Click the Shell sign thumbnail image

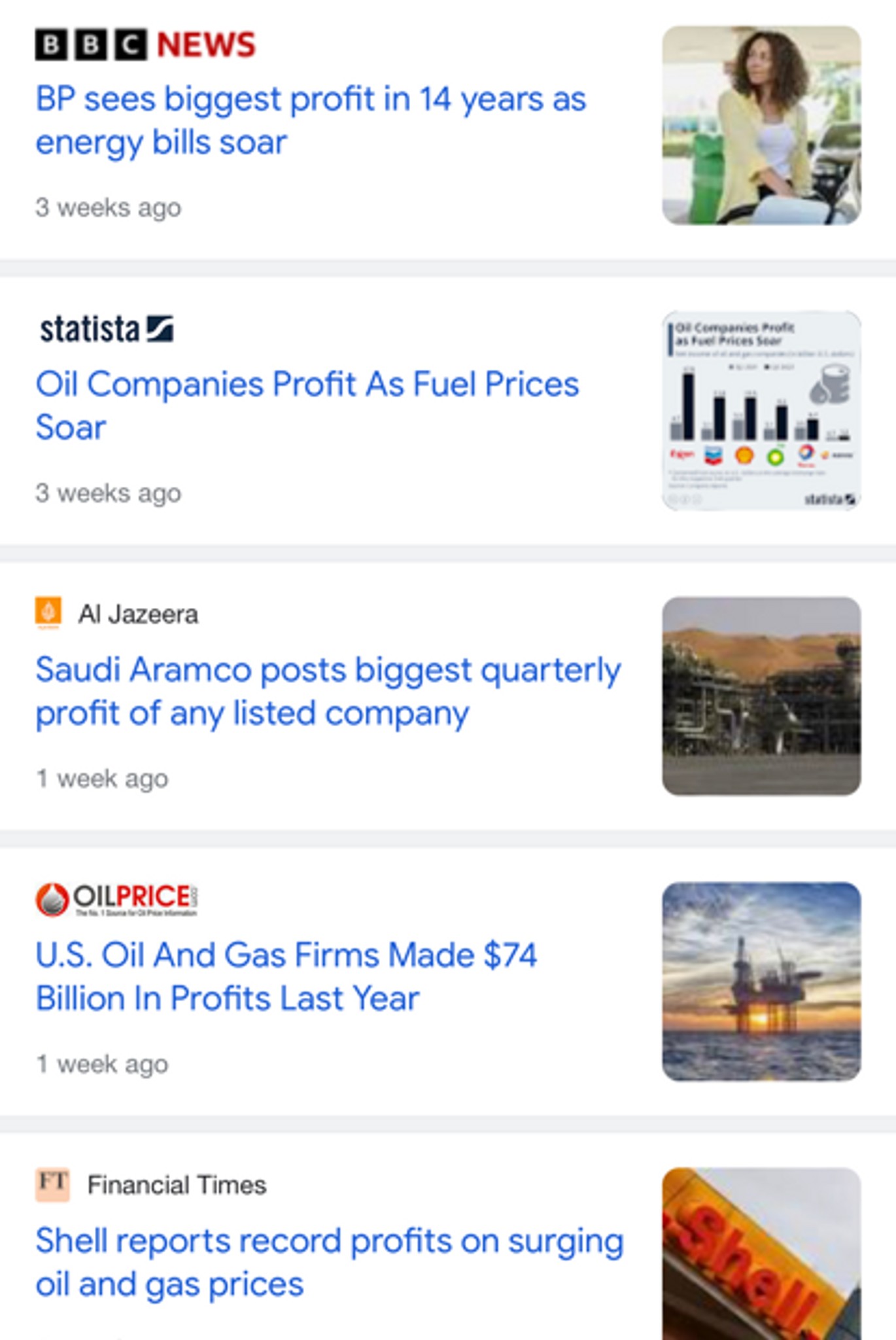point(761,1254)
